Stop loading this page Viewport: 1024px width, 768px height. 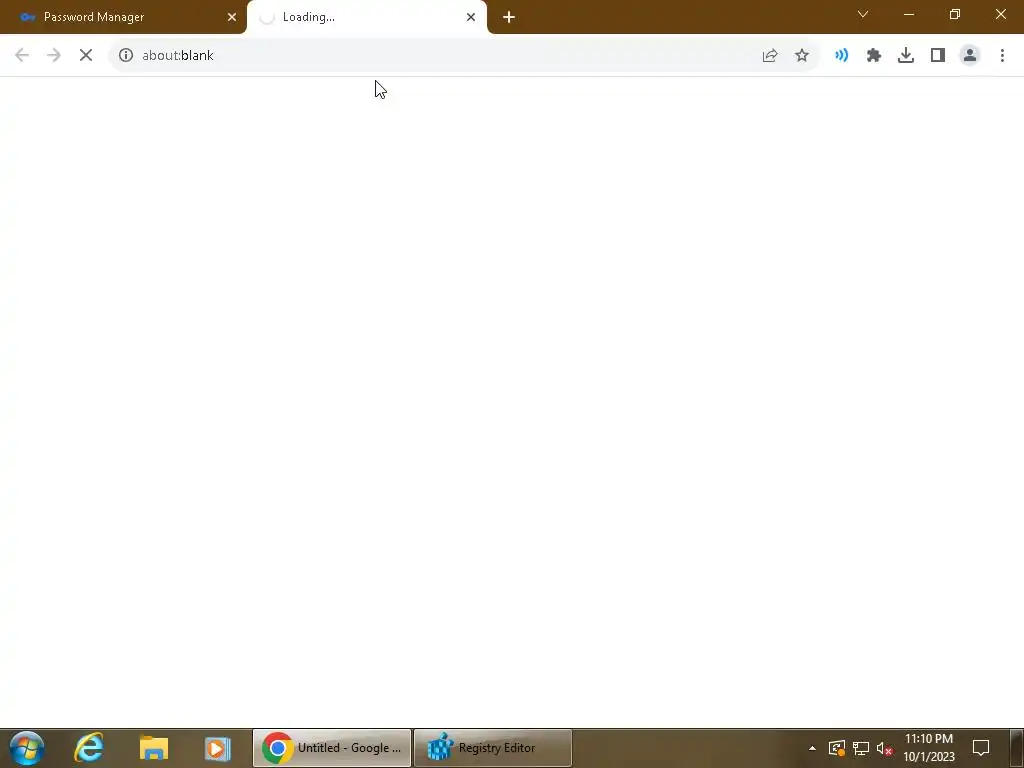click(86, 56)
